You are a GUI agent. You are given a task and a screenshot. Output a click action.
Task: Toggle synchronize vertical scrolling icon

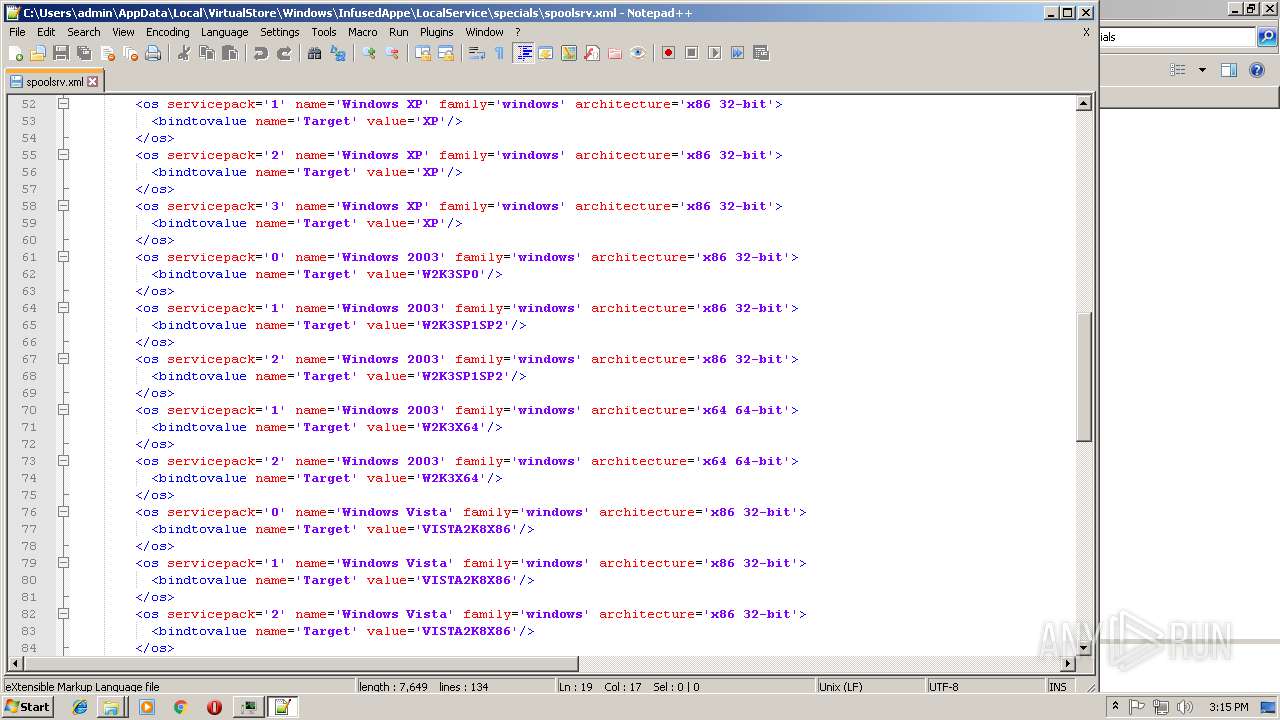[423, 53]
